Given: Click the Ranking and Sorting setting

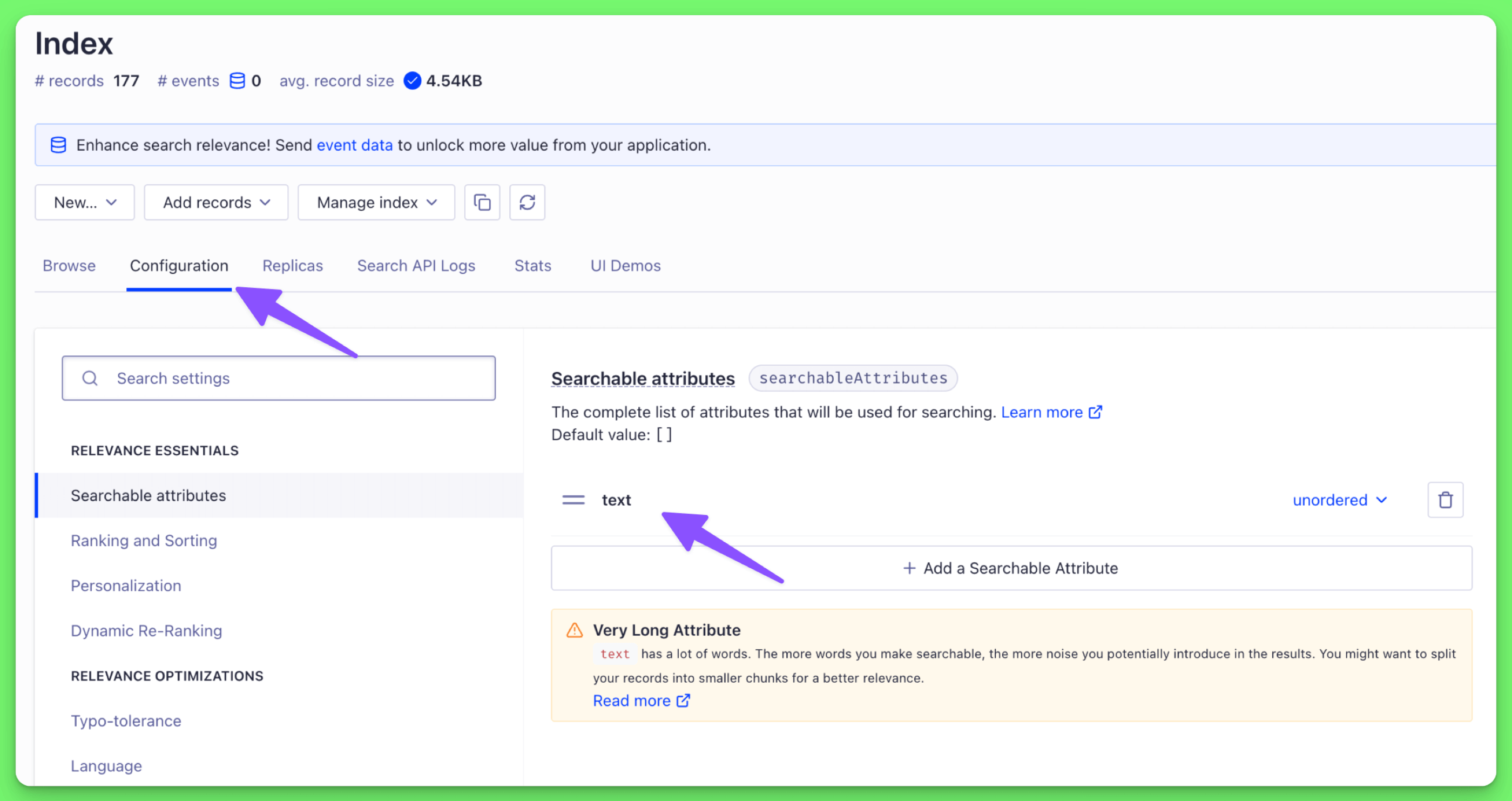Looking at the screenshot, I should tap(143, 540).
